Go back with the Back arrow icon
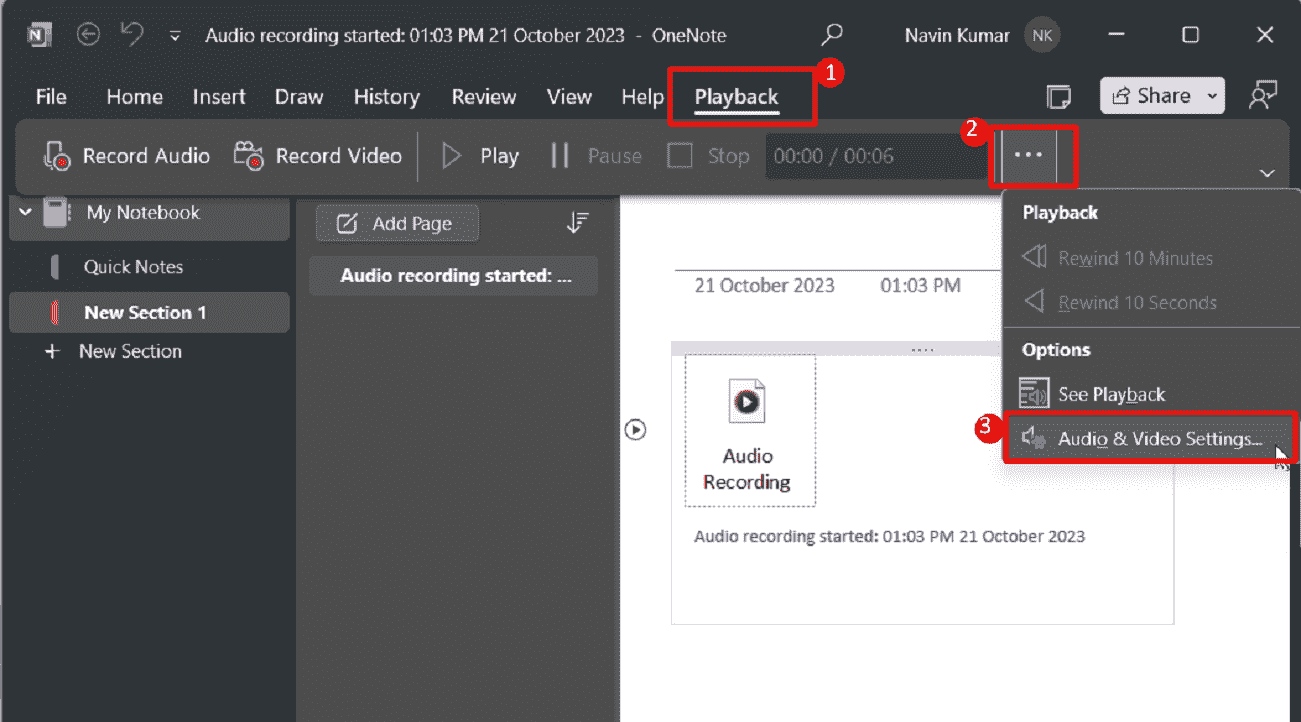This screenshot has width=1301, height=722. tap(89, 35)
